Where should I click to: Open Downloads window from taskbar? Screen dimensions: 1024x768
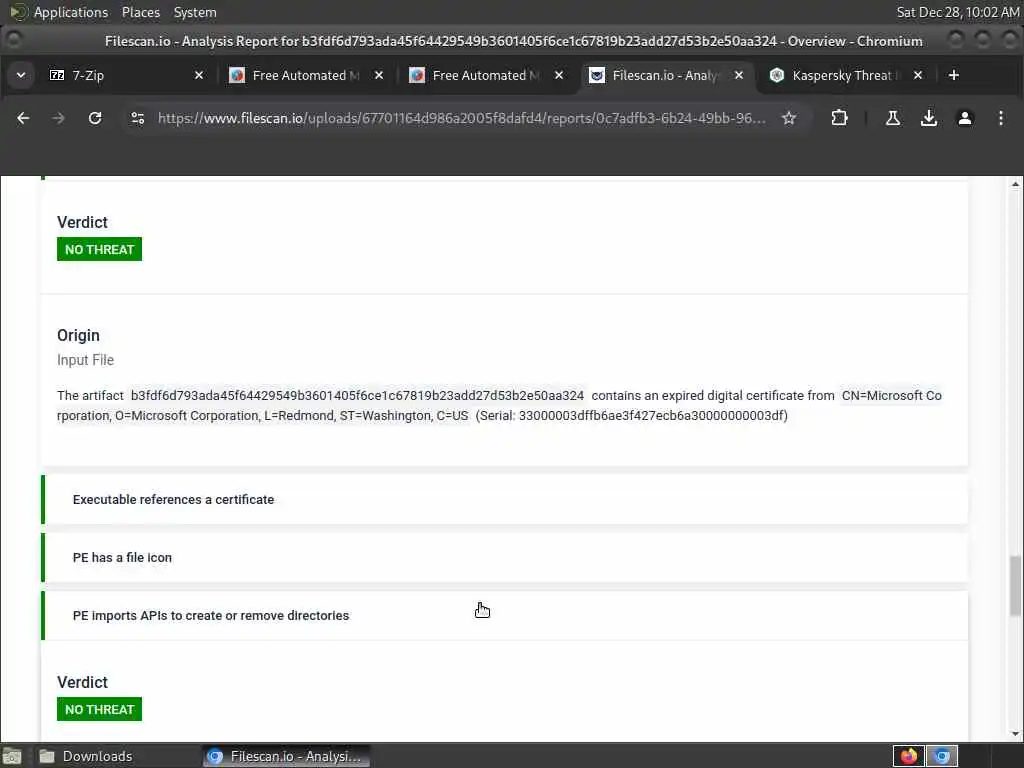[85, 756]
